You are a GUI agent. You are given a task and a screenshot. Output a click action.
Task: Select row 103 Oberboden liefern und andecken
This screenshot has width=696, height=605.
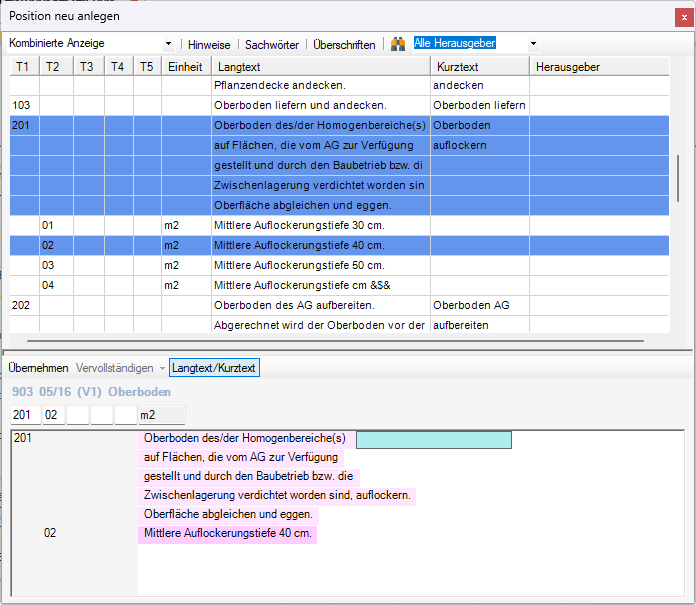(x=339, y=105)
